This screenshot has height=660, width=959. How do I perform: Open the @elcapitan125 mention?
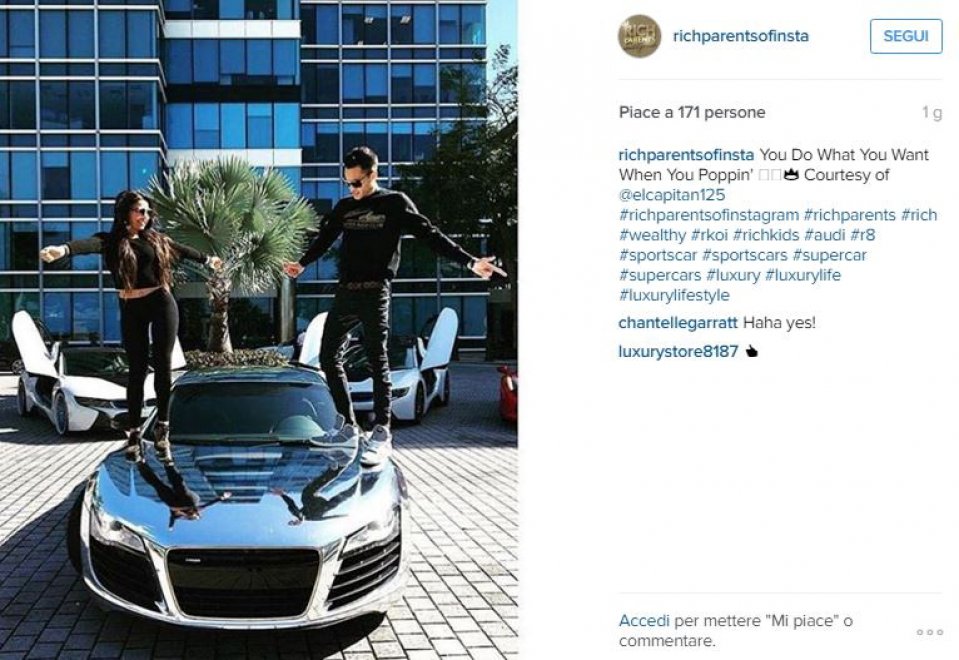(672, 195)
